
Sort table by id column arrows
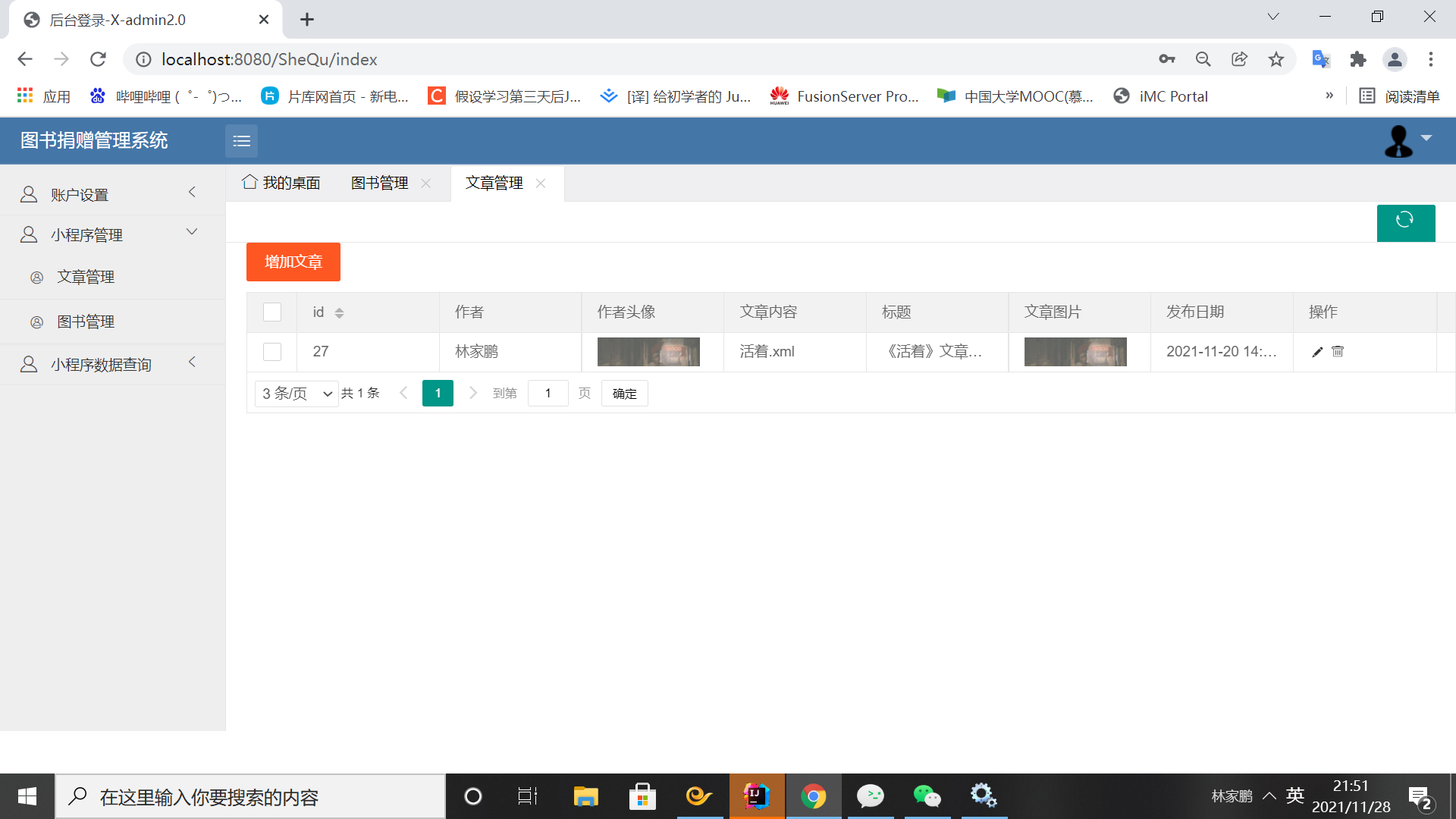click(x=339, y=312)
